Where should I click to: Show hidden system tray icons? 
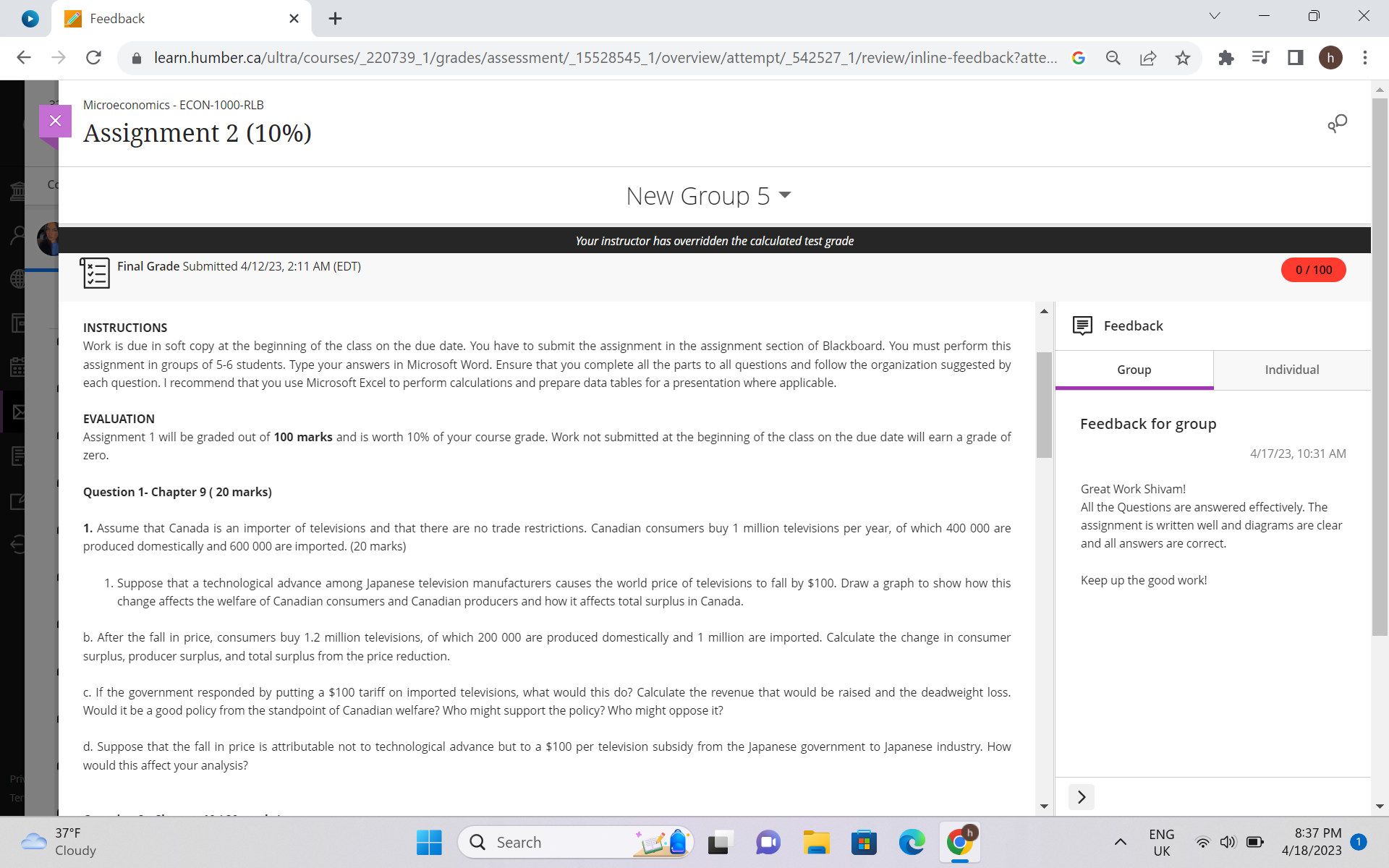(x=1120, y=842)
